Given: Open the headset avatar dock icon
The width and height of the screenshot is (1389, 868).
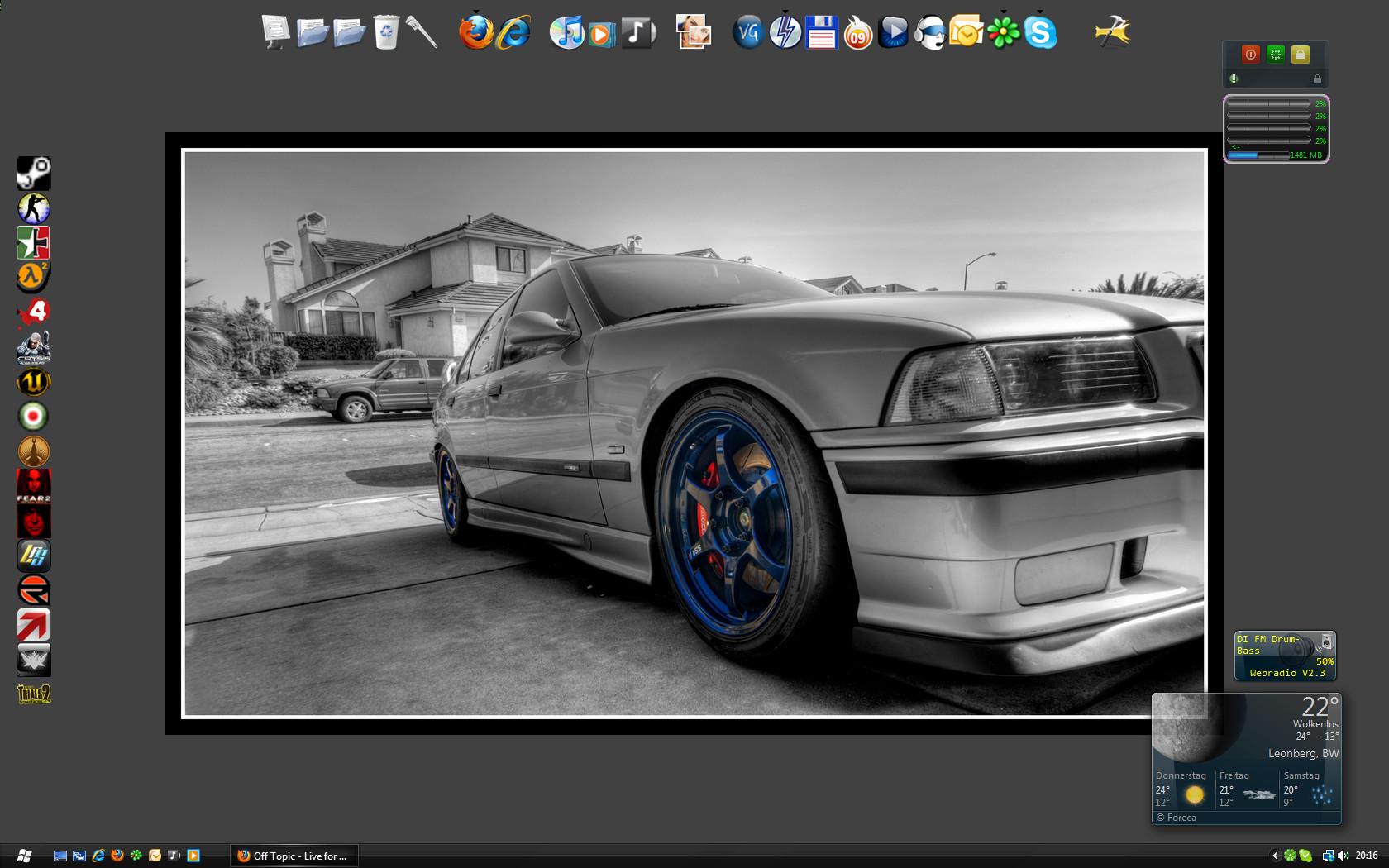Looking at the screenshot, I should point(929,32).
